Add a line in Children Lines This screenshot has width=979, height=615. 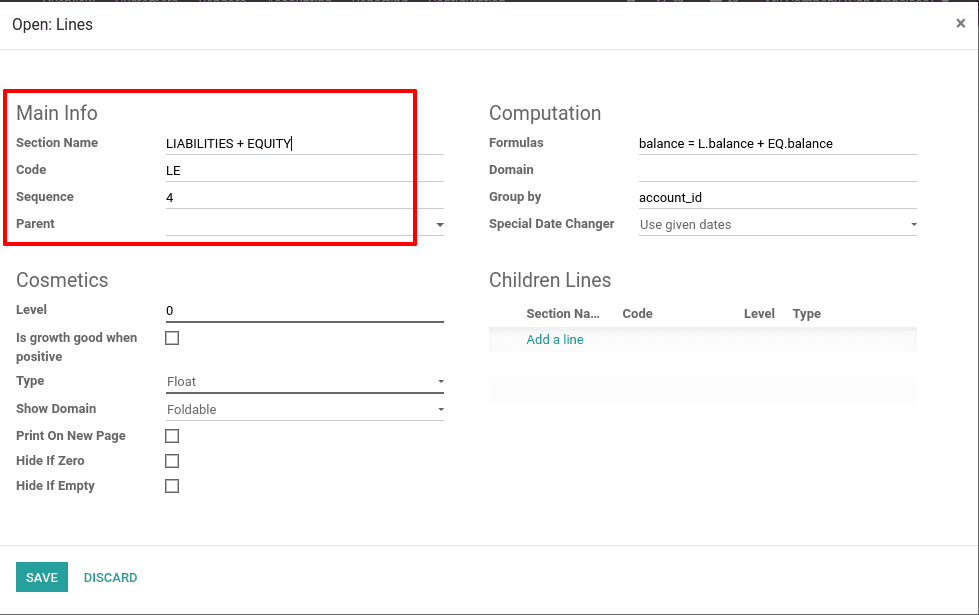point(554,340)
